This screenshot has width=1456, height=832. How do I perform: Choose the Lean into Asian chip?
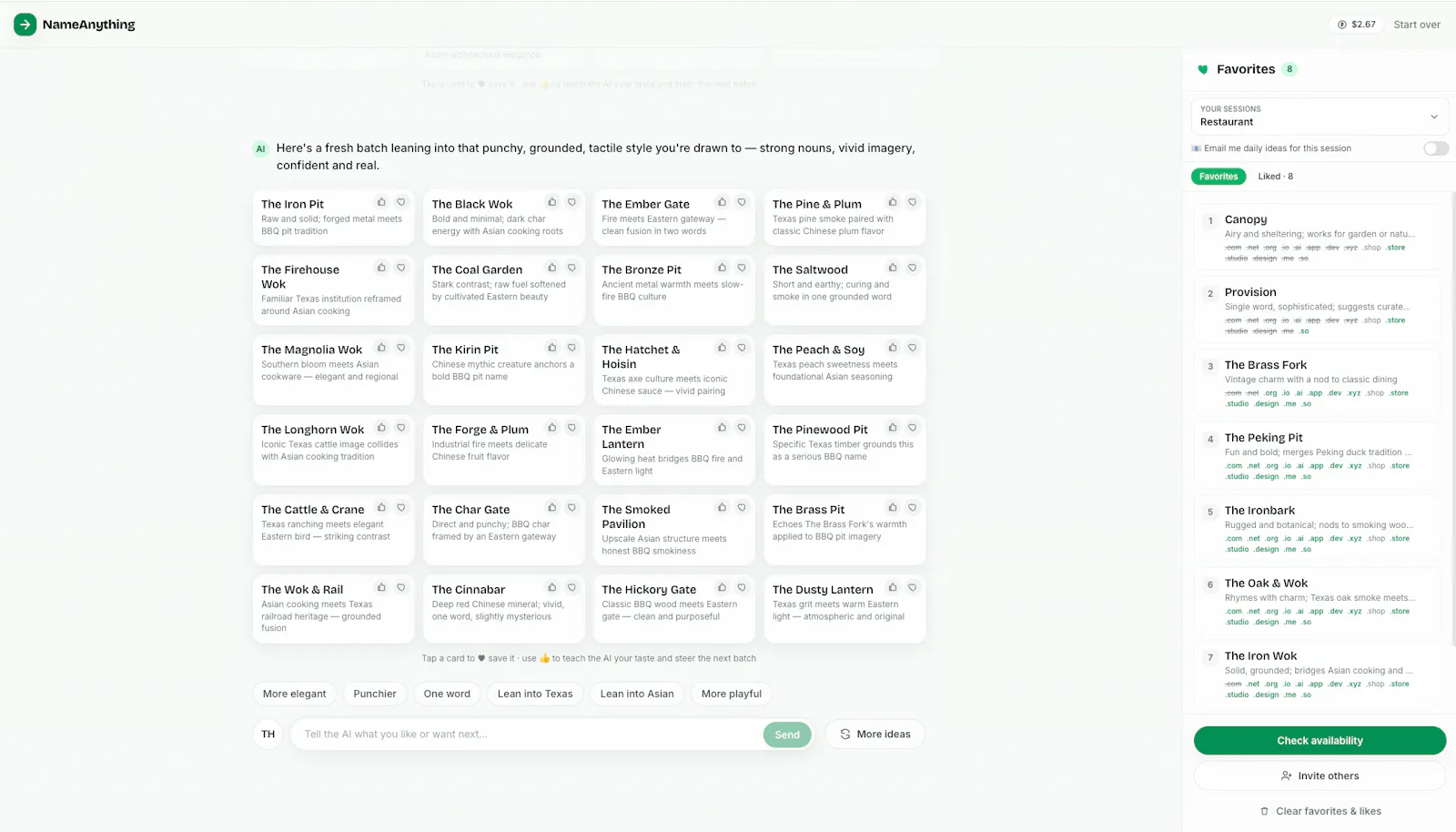click(x=637, y=694)
